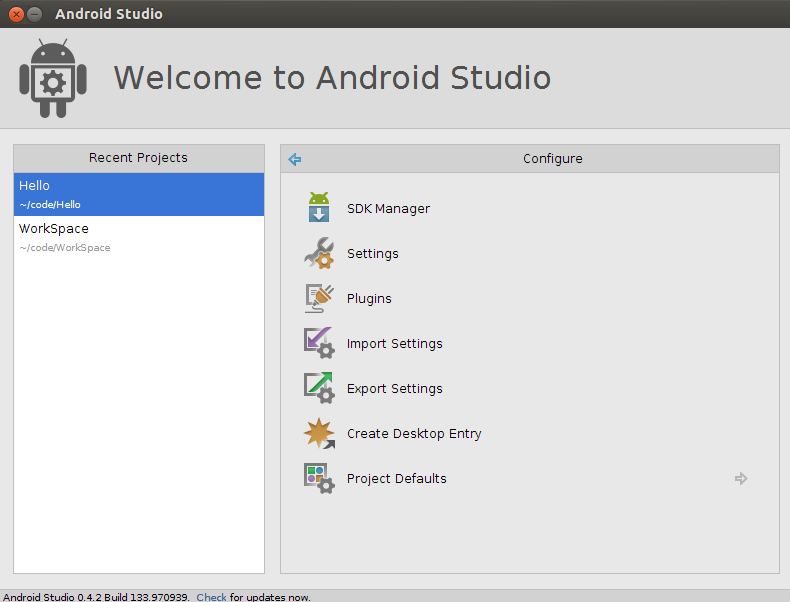
Task: Minimize the Android Studio window
Action: point(34,14)
